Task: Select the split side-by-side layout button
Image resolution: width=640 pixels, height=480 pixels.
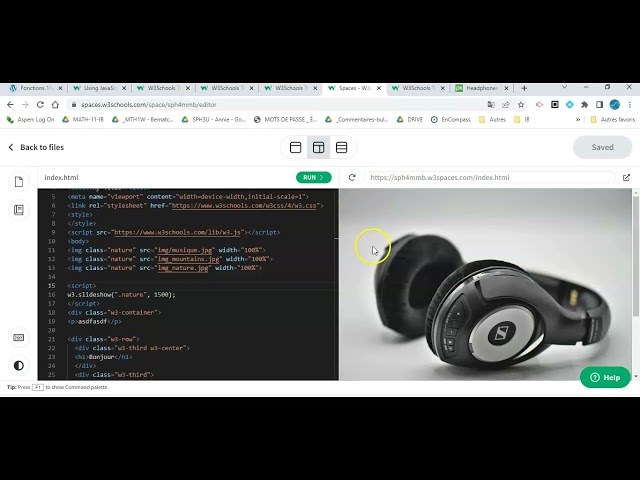Action: (x=318, y=147)
